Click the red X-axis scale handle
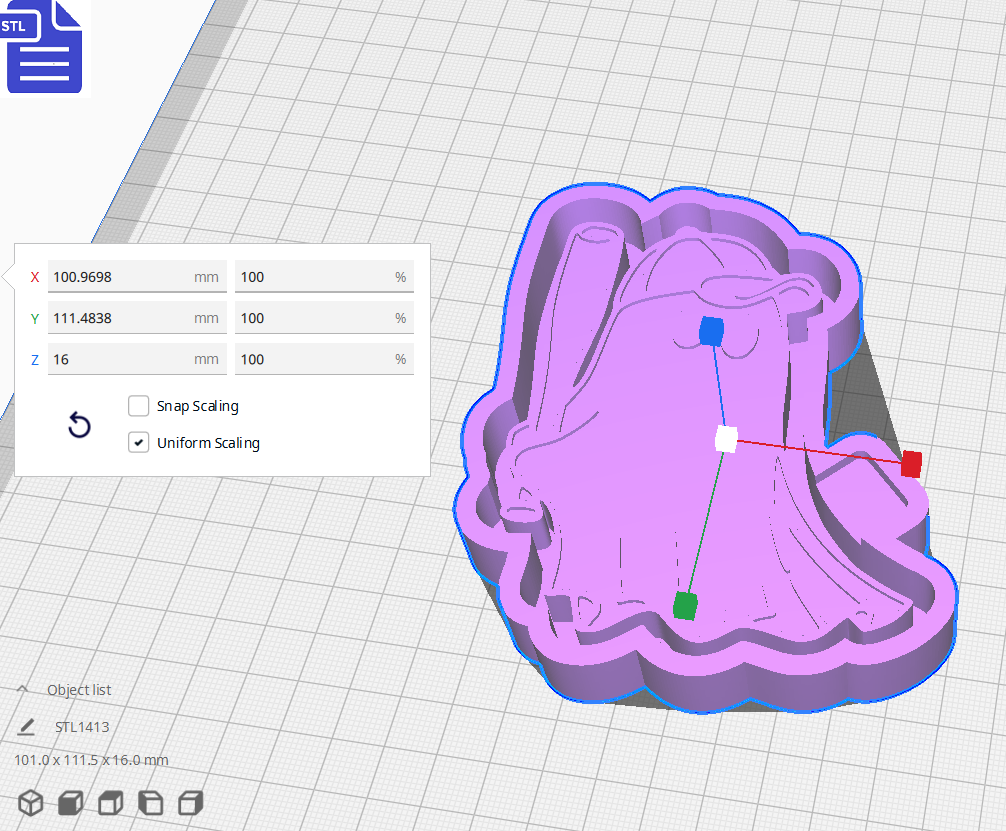This screenshot has height=831, width=1006. (x=911, y=464)
